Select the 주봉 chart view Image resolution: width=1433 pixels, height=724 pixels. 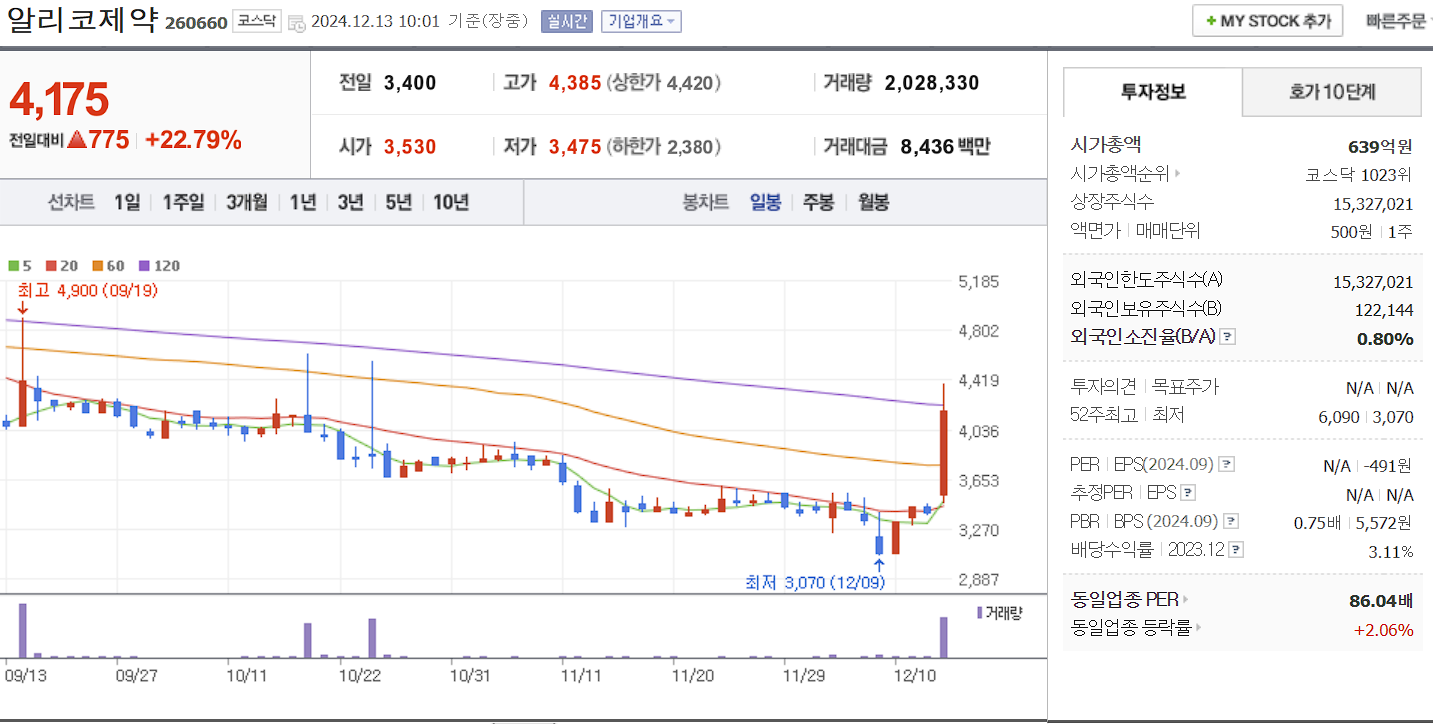818,202
